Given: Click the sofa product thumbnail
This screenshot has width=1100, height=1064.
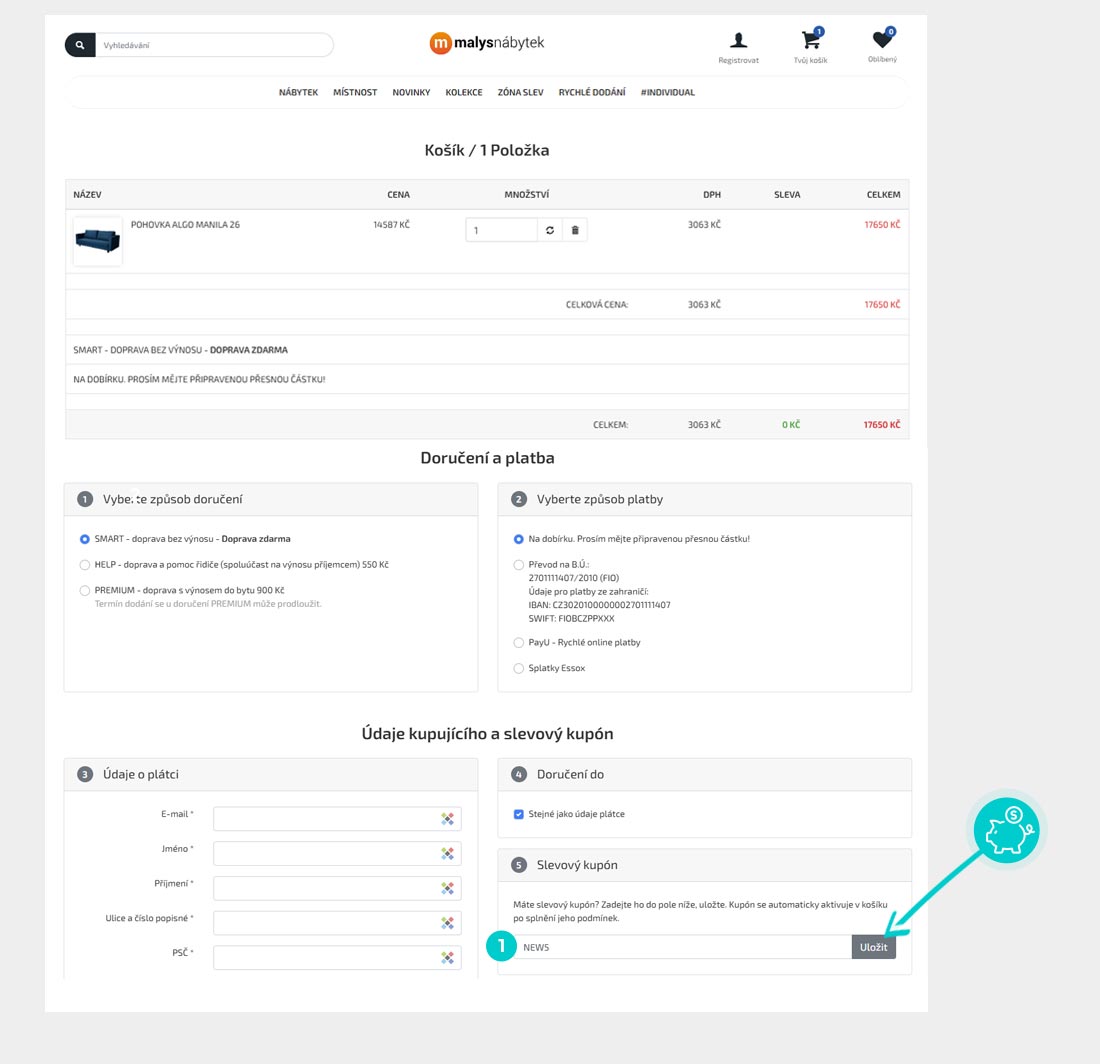Looking at the screenshot, I should point(98,242).
